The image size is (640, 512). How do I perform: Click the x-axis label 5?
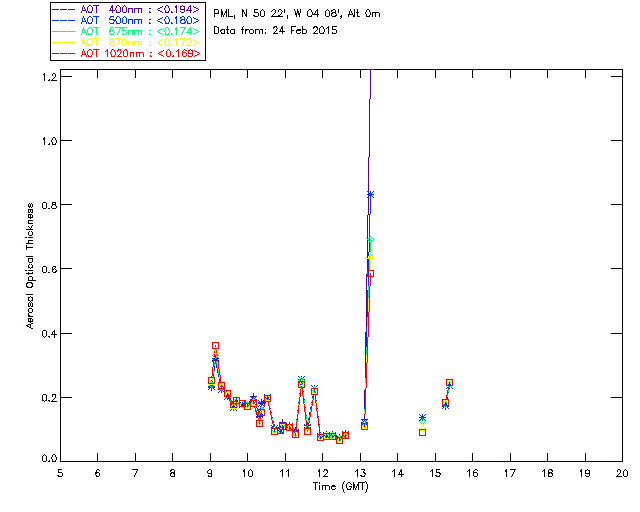[60, 473]
